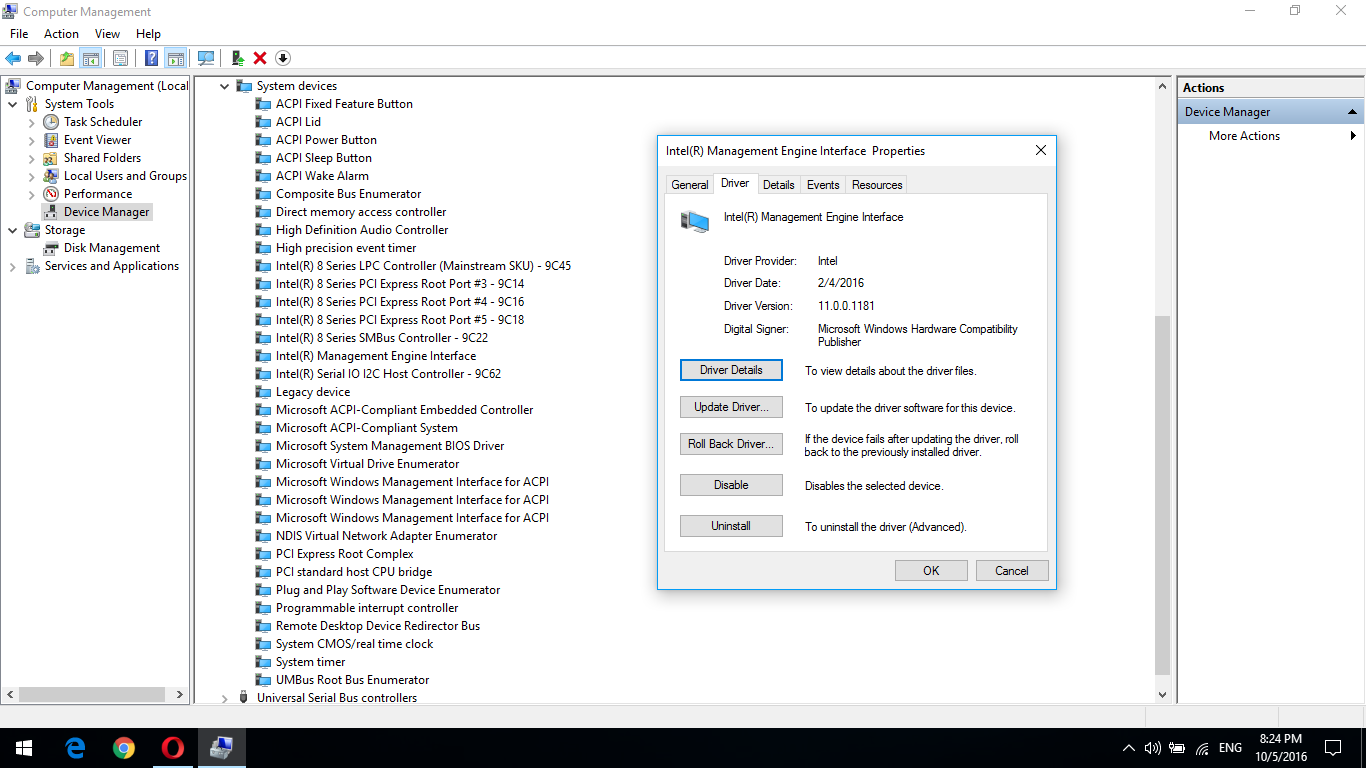Toggle the Show/Hide Console Tree toolbar icon

pyautogui.click(x=90, y=59)
